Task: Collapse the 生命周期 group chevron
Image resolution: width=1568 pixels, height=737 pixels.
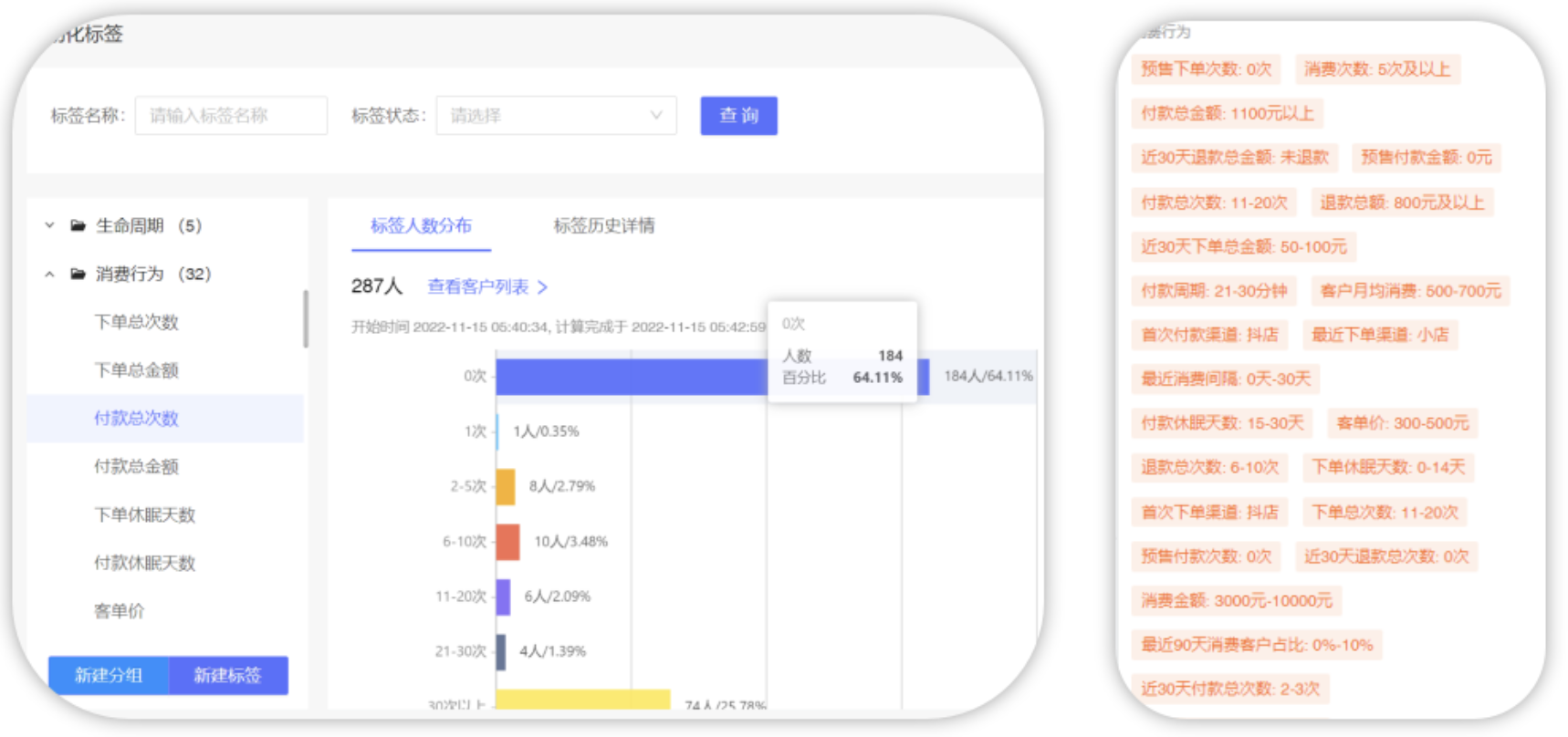Action: 50,225
